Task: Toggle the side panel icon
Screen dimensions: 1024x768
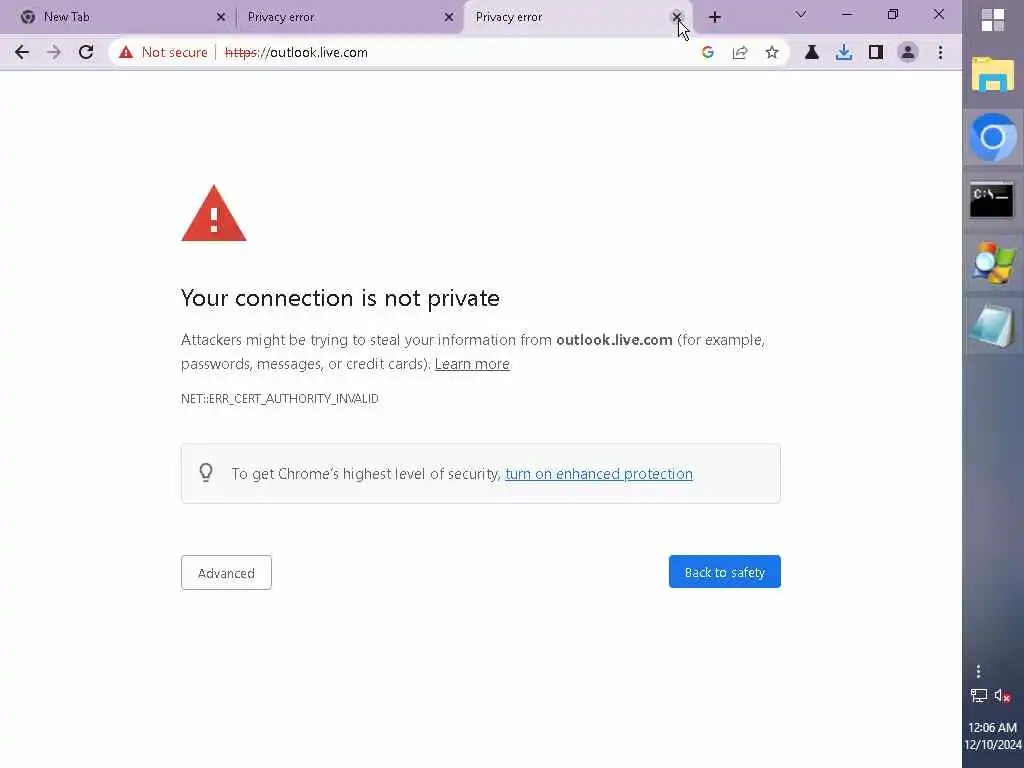Action: (x=876, y=52)
